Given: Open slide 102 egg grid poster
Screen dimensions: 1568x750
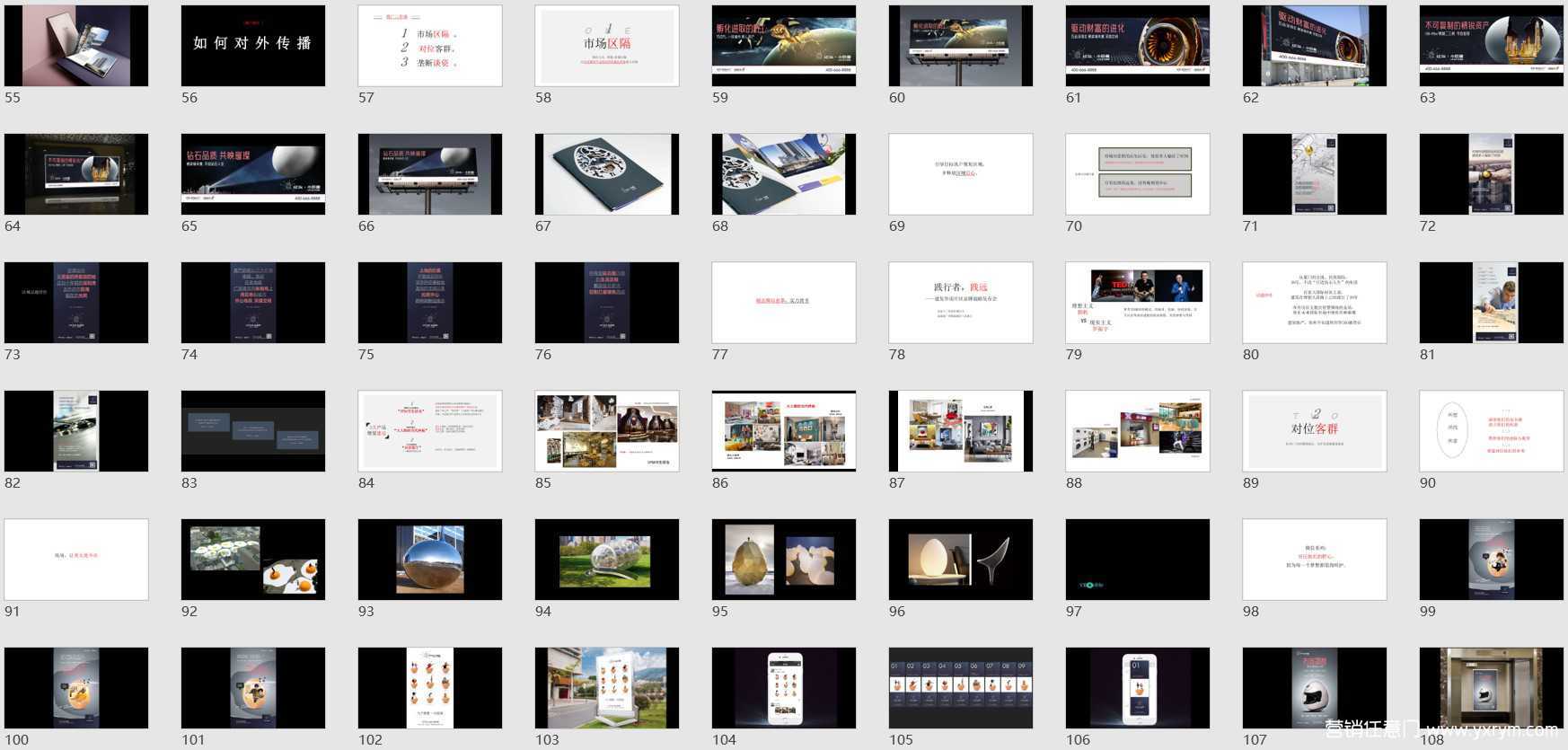Looking at the screenshot, I should (430, 688).
